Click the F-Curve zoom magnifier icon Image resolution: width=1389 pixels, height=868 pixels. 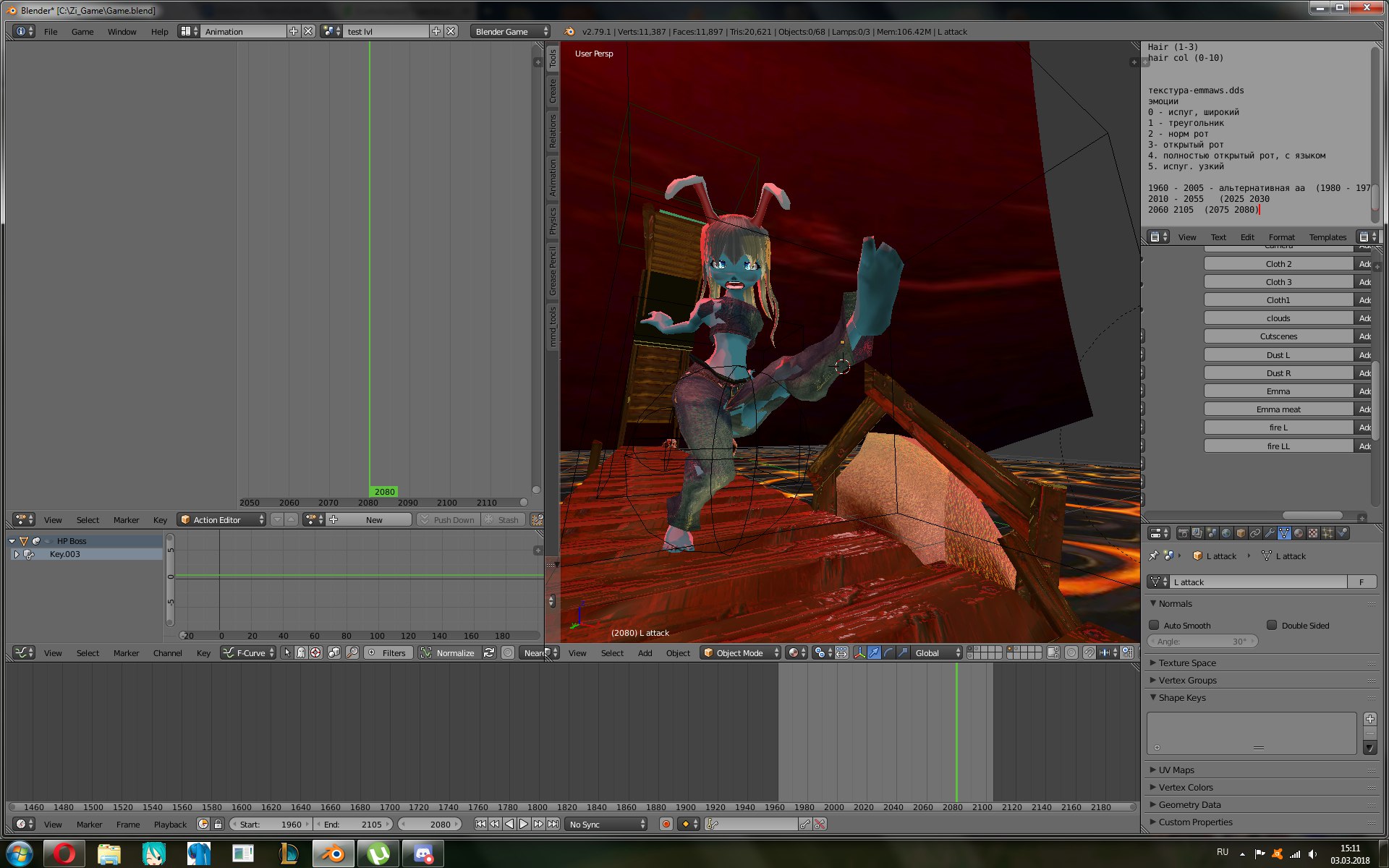pos(352,652)
